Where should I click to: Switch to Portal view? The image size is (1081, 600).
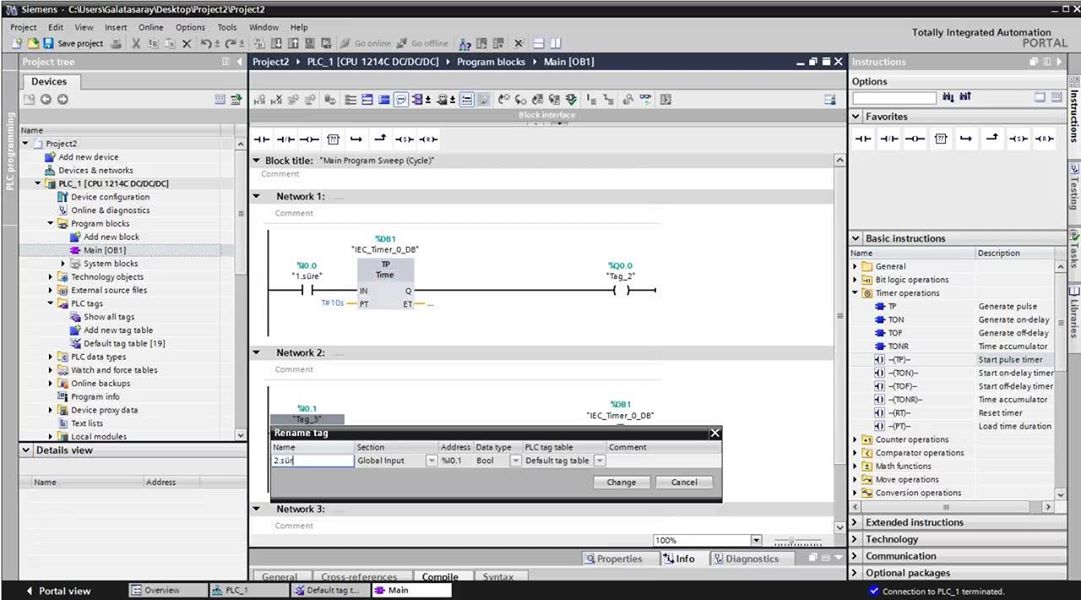[58, 591]
